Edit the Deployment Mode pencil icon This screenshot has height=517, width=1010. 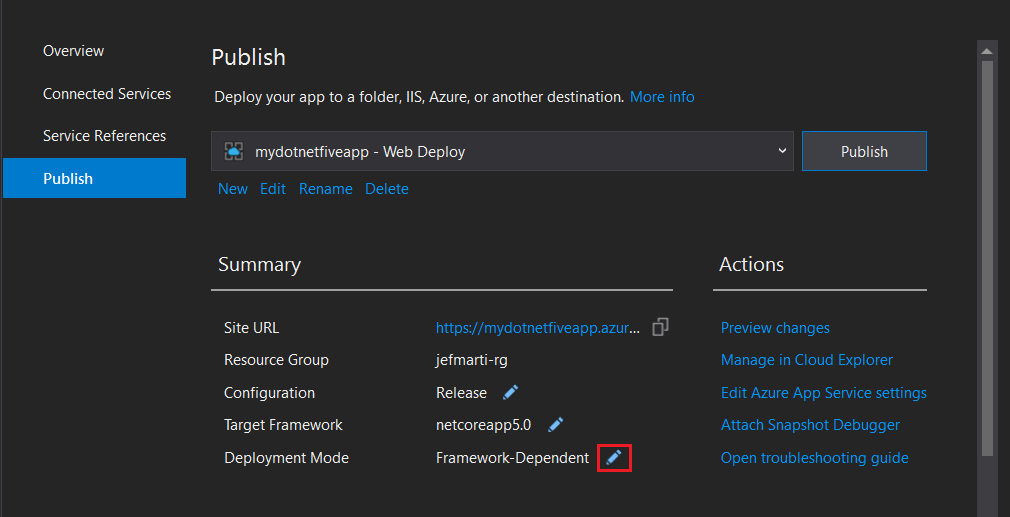point(614,458)
